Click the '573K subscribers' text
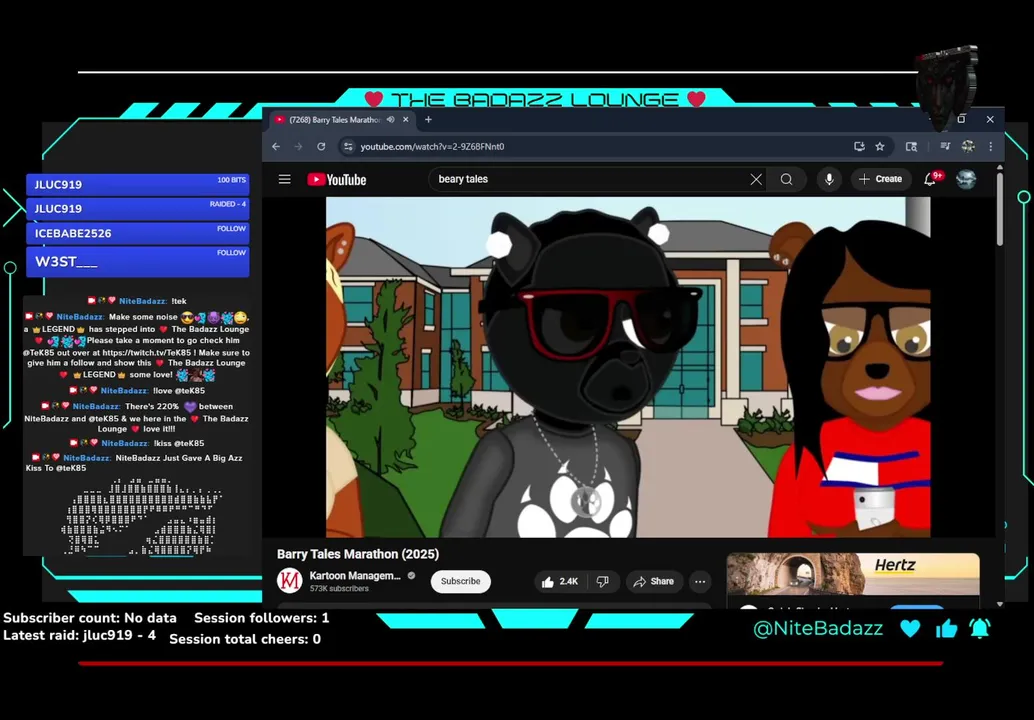The image size is (1034, 720). 339,588
